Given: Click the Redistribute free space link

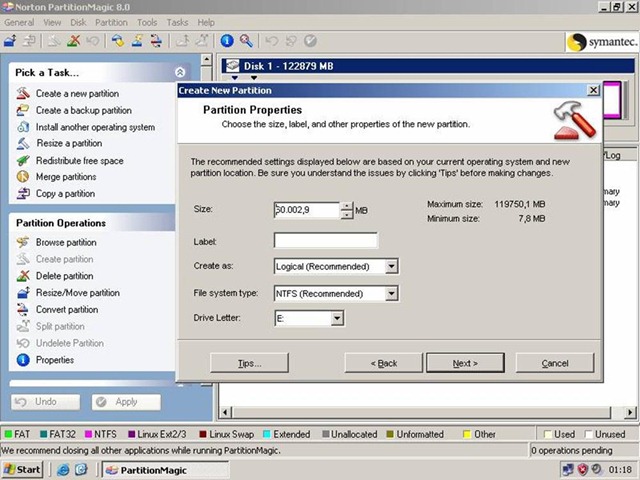Looking at the screenshot, I should tap(80, 160).
